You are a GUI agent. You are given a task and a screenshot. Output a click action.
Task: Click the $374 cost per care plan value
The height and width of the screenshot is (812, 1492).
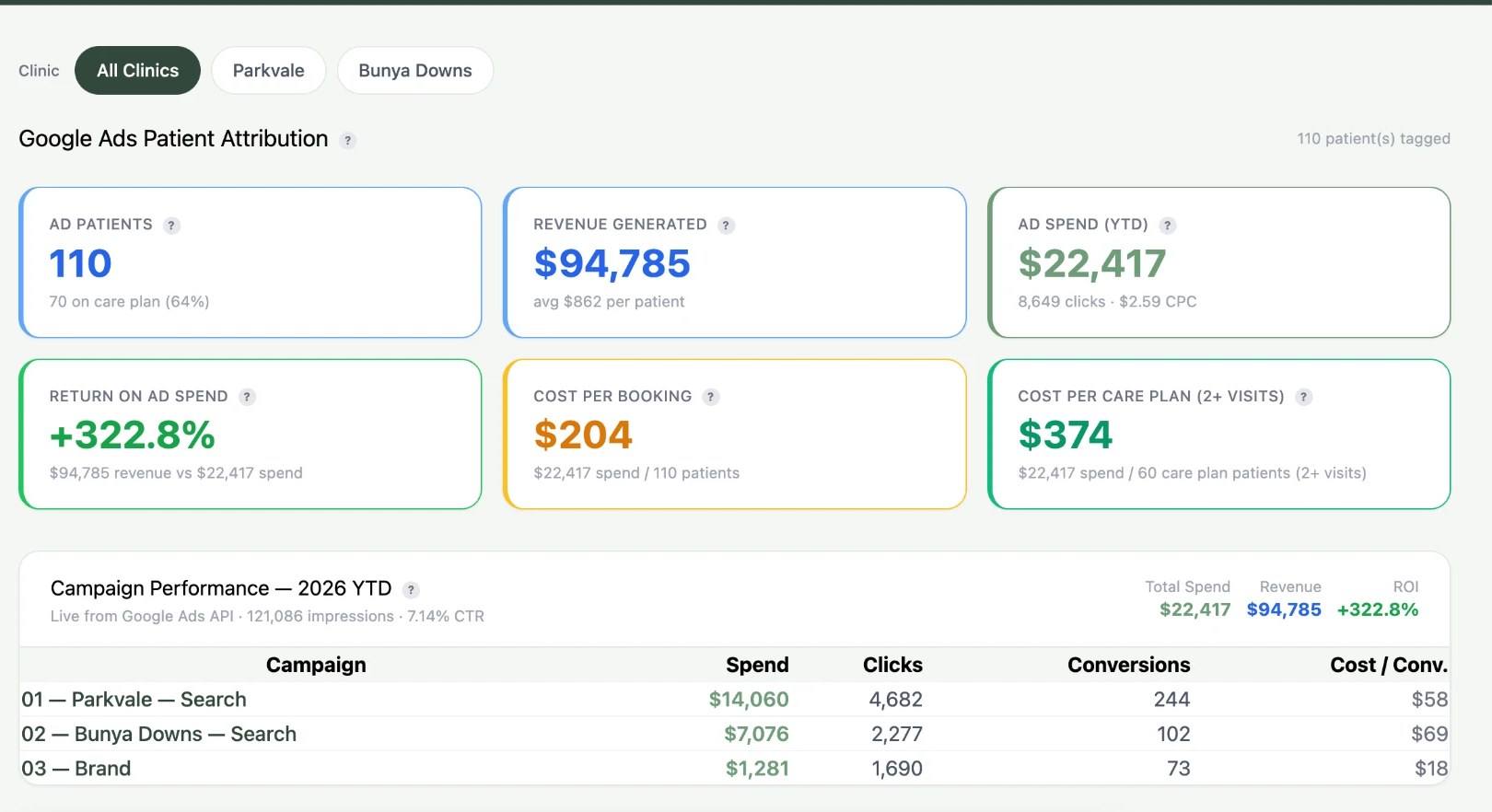[1066, 435]
